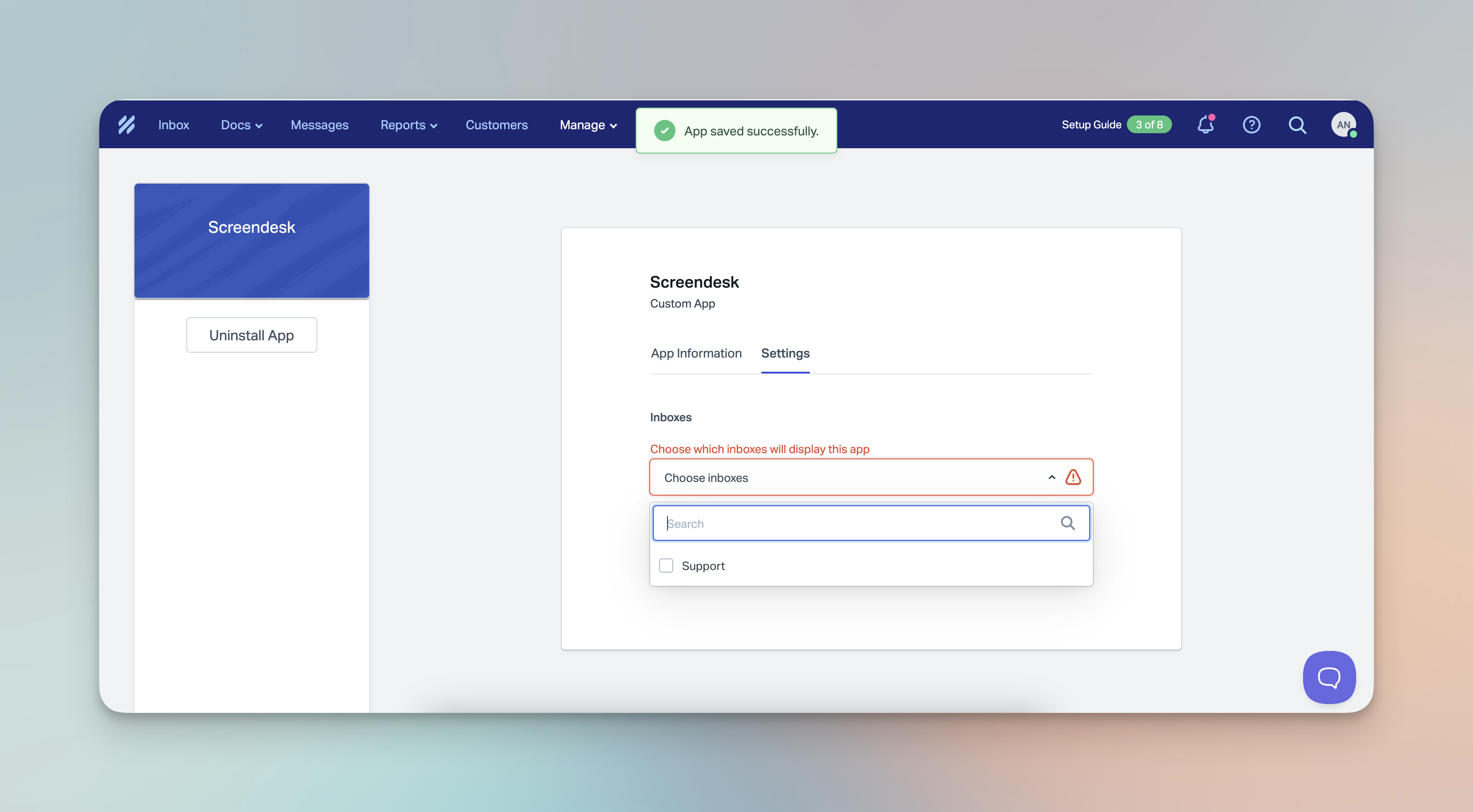Open the notifications bell
The width and height of the screenshot is (1473, 812).
tap(1205, 125)
